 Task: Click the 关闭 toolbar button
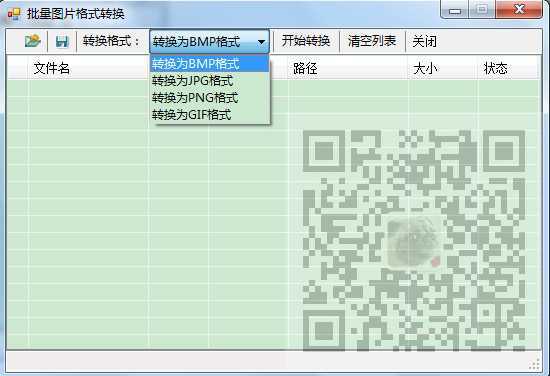tap(424, 41)
